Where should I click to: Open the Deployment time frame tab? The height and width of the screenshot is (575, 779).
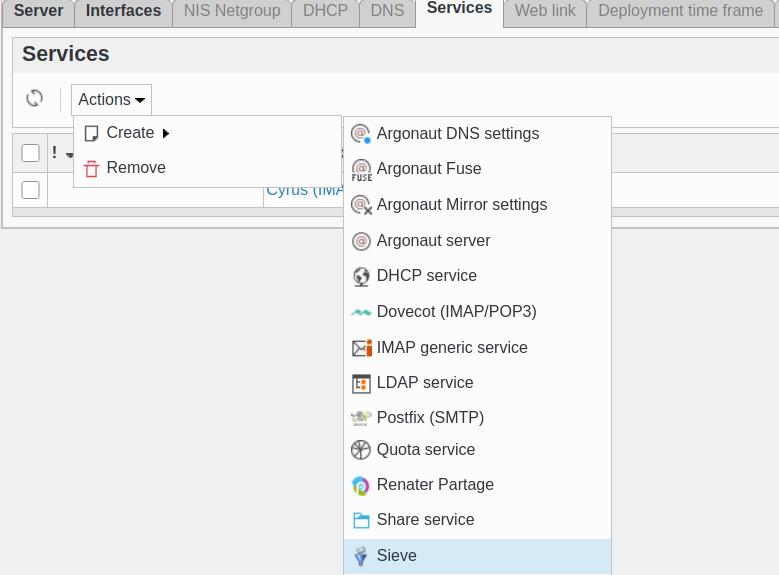tap(681, 12)
